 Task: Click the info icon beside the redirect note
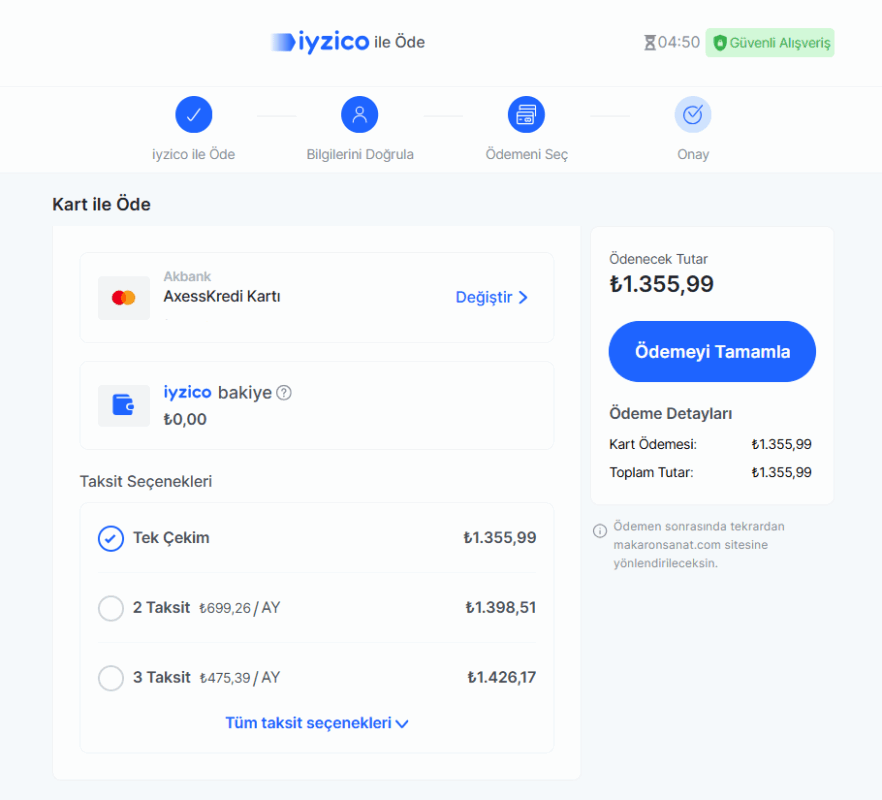(600, 531)
